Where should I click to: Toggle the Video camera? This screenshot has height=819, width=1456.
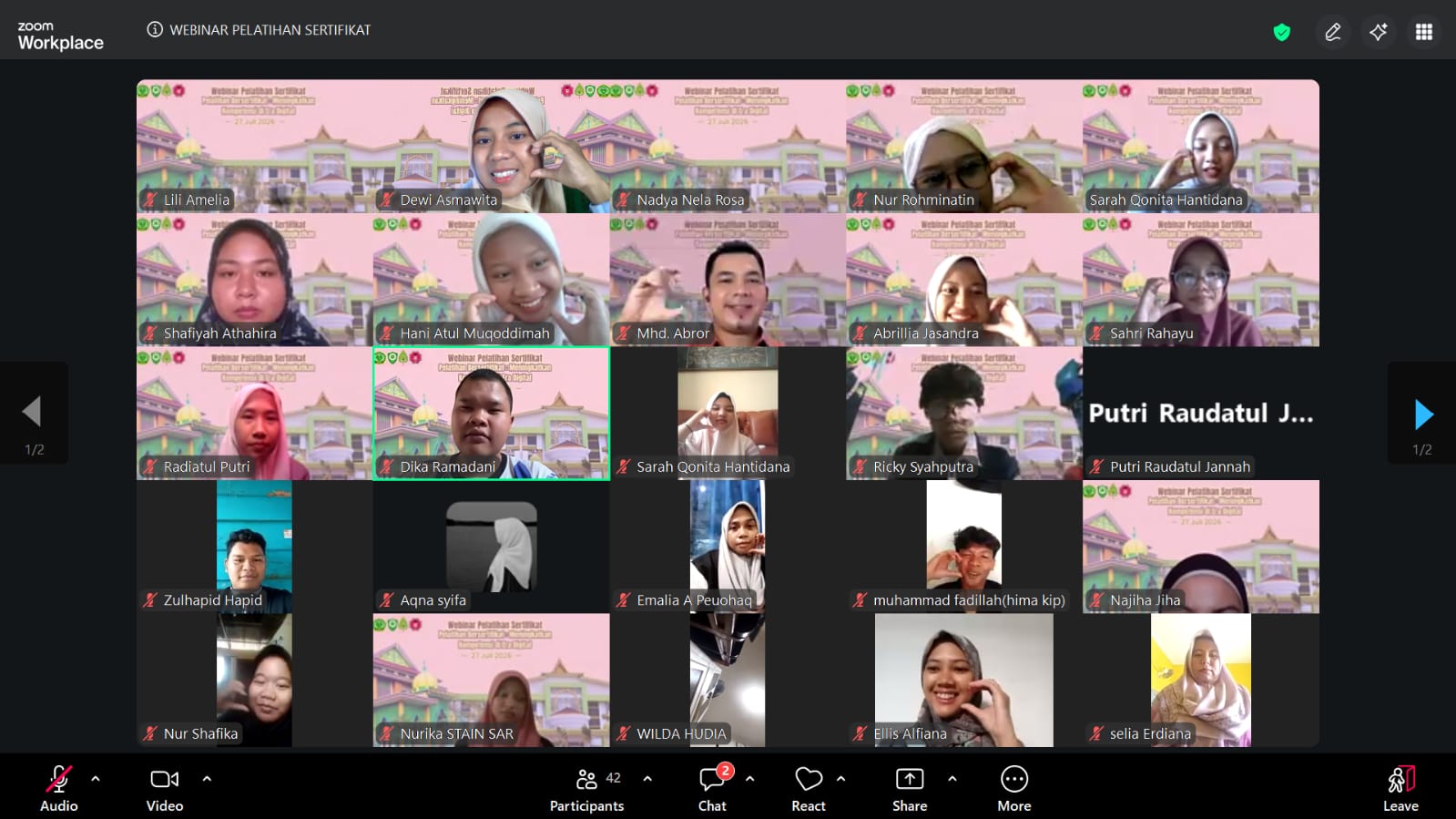coord(165,788)
